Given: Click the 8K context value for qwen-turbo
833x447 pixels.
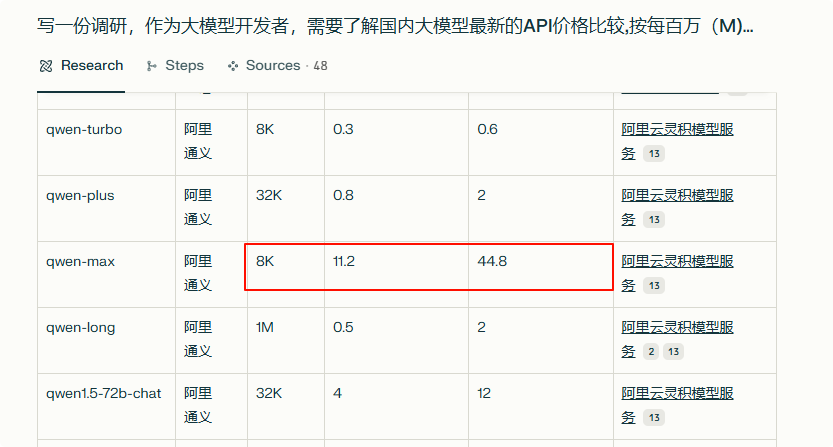Looking at the screenshot, I should tap(265, 130).
